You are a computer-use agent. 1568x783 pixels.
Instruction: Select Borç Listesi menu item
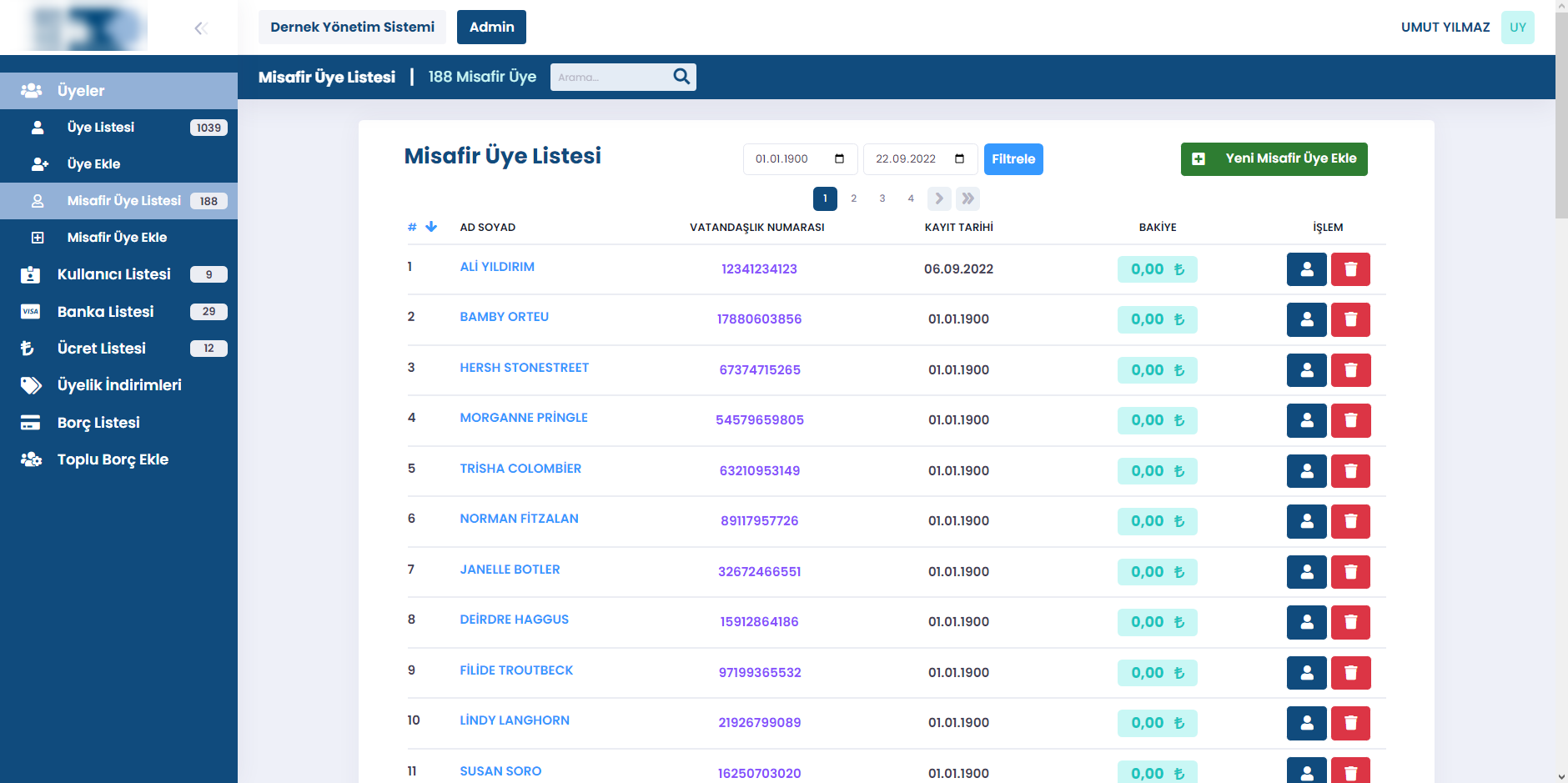pos(98,423)
